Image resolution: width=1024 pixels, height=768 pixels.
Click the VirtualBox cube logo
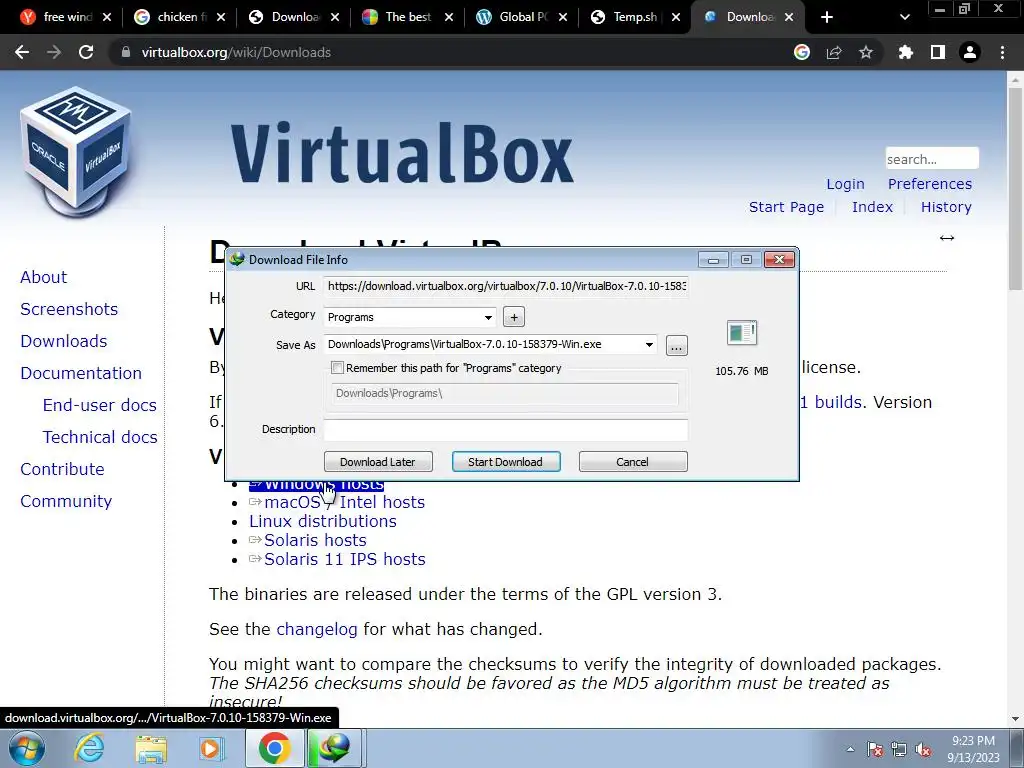(x=76, y=152)
